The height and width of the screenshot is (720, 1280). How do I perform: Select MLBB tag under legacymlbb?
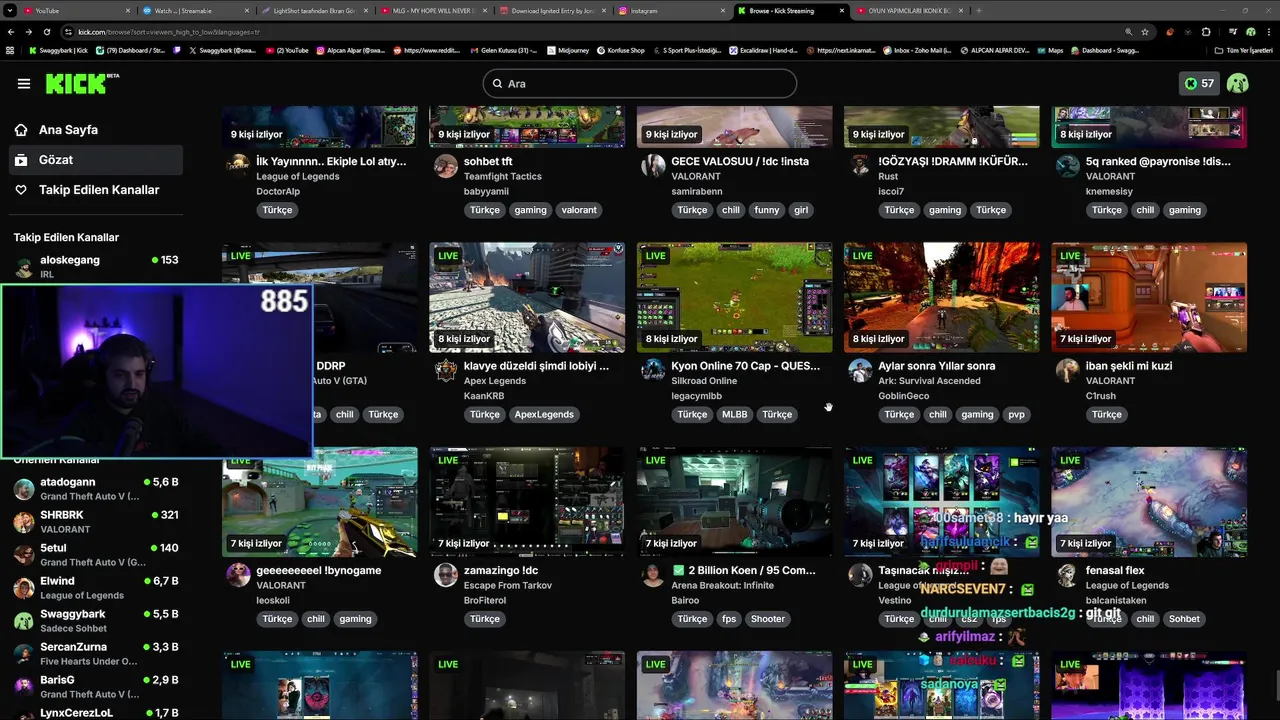pos(734,414)
